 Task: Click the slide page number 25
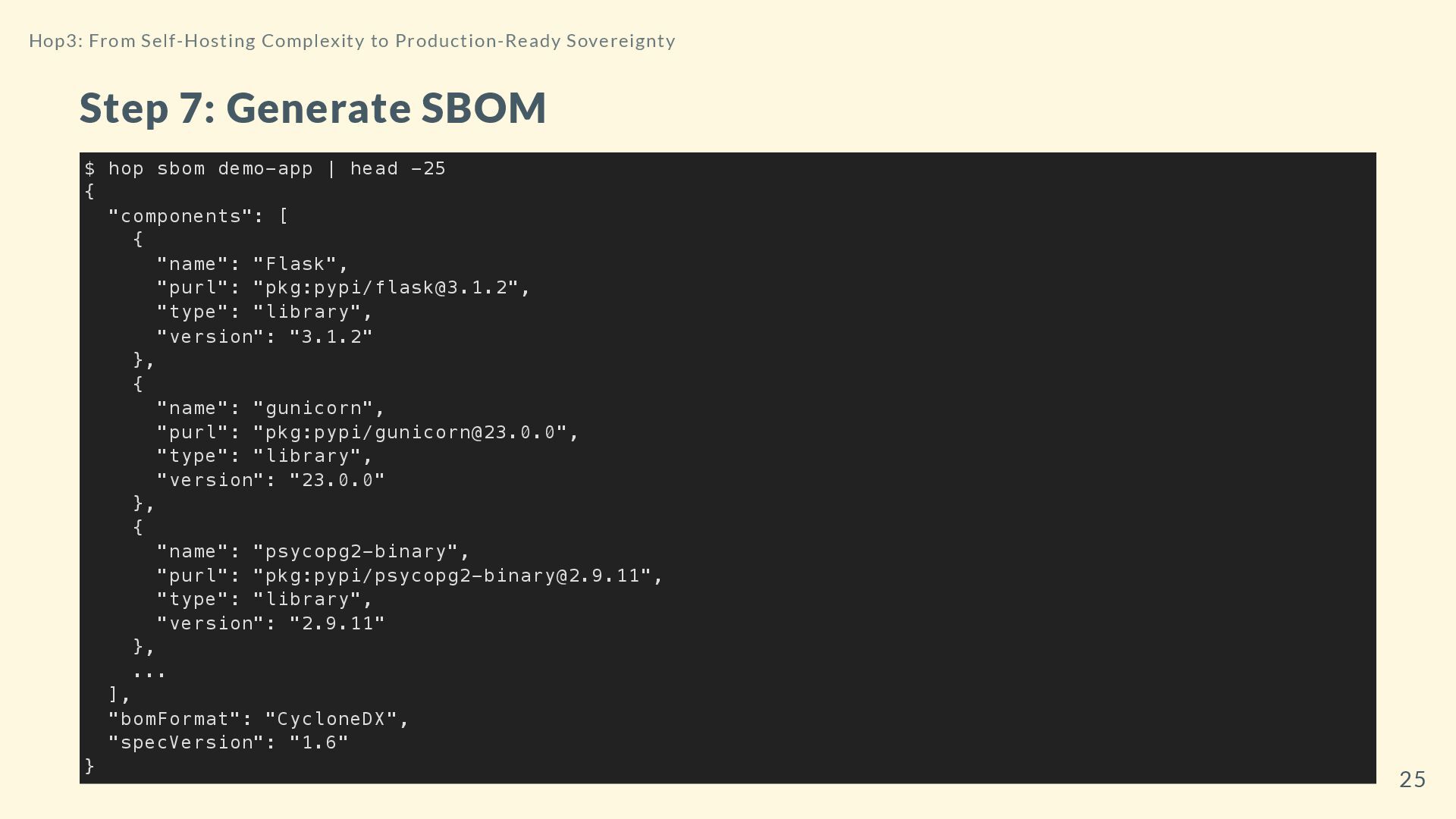1412,780
